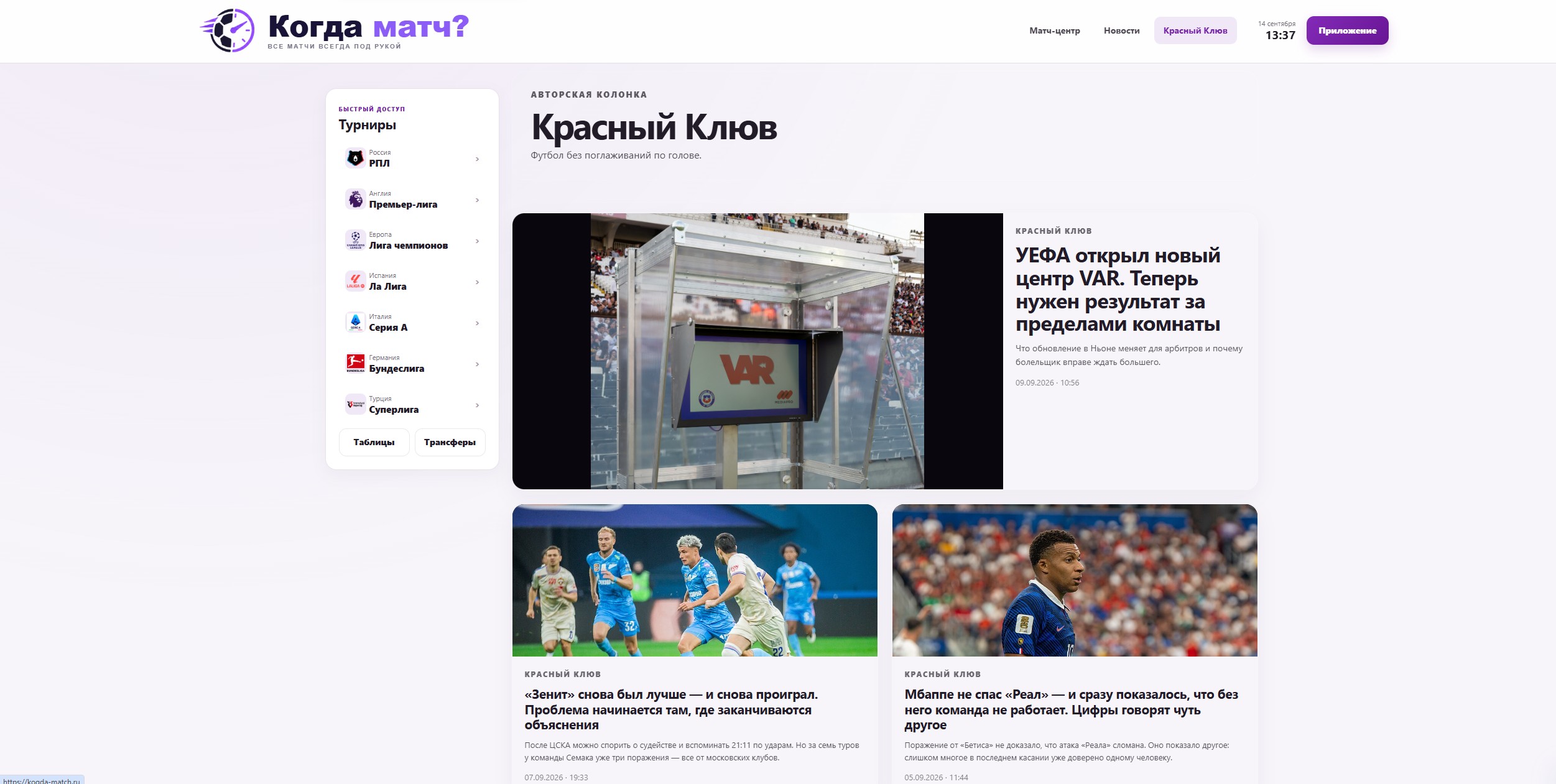The width and height of the screenshot is (1556, 784).
Task: Click the Красный Клюв page heading
Action: (x=654, y=127)
